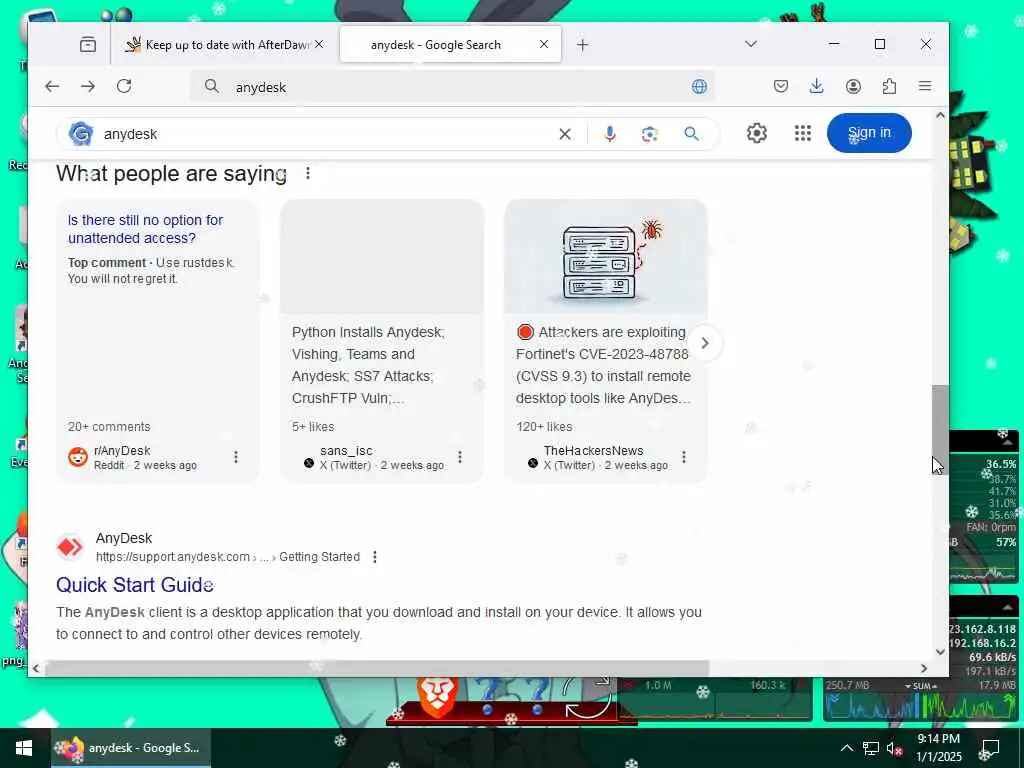This screenshot has height=768, width=1024.
Task: Close the AfterDawn tab
Action: tap(319, 44)
